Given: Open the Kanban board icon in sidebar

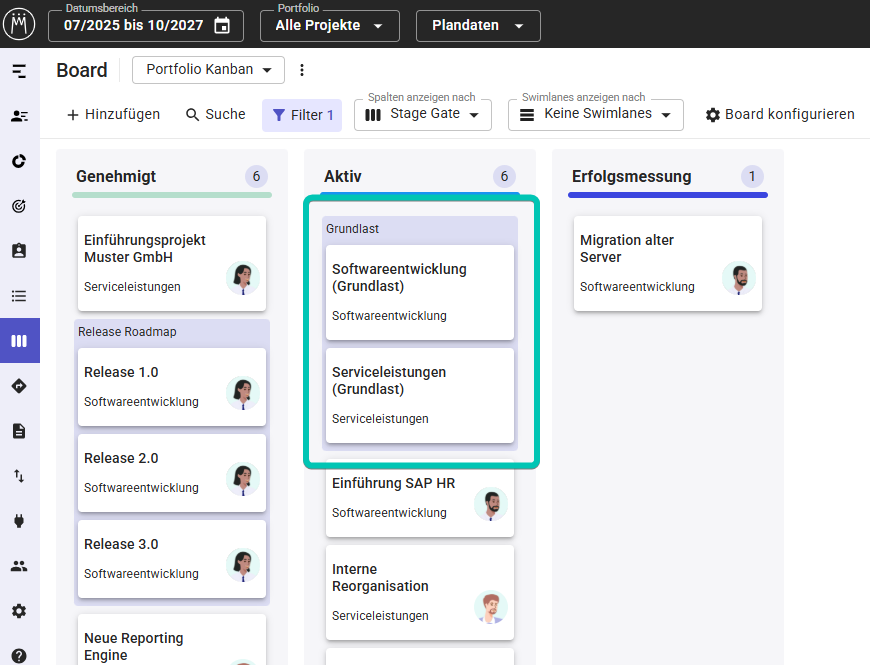Looking at the screenshot, I should 19,341.
